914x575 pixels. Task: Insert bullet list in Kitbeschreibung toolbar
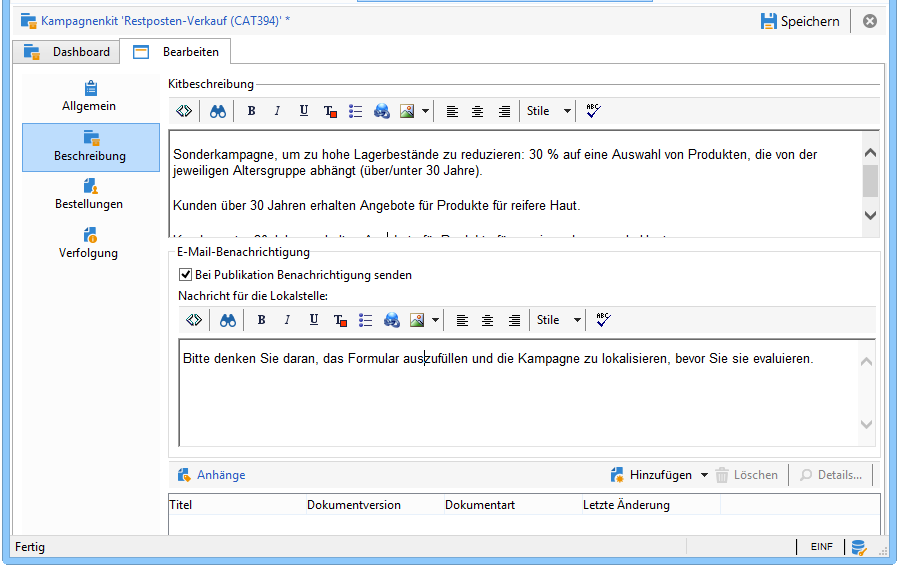pos(356,111)
